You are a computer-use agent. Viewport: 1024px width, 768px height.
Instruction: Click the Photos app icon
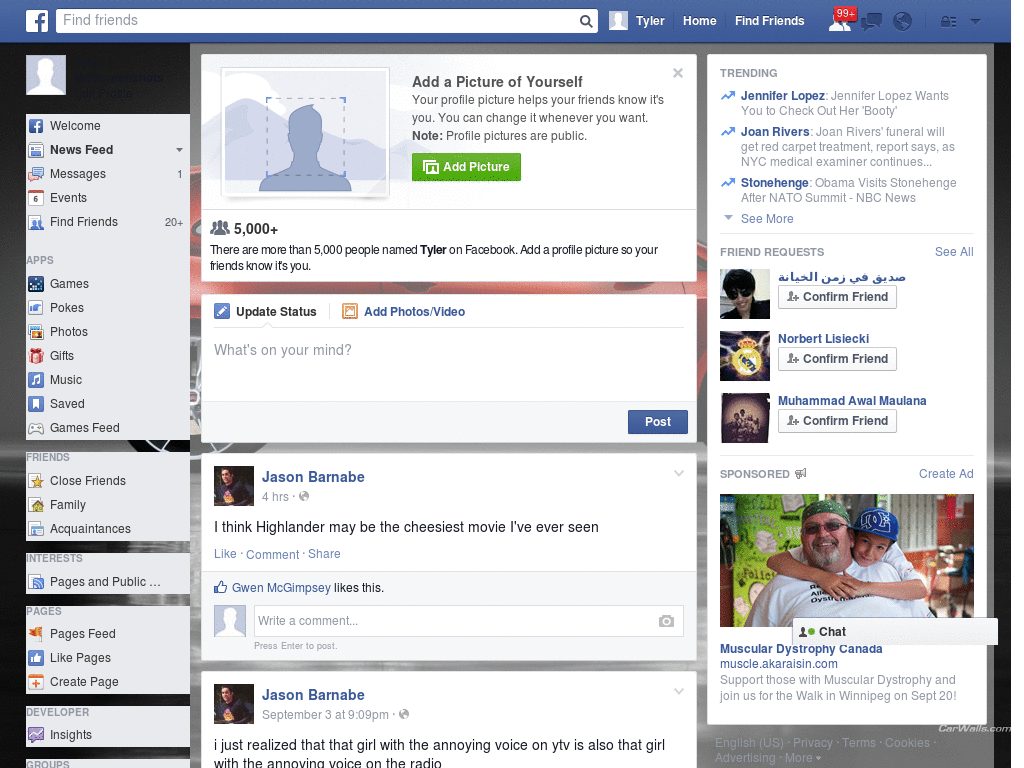pyautogui.click(x=36, y=332)
